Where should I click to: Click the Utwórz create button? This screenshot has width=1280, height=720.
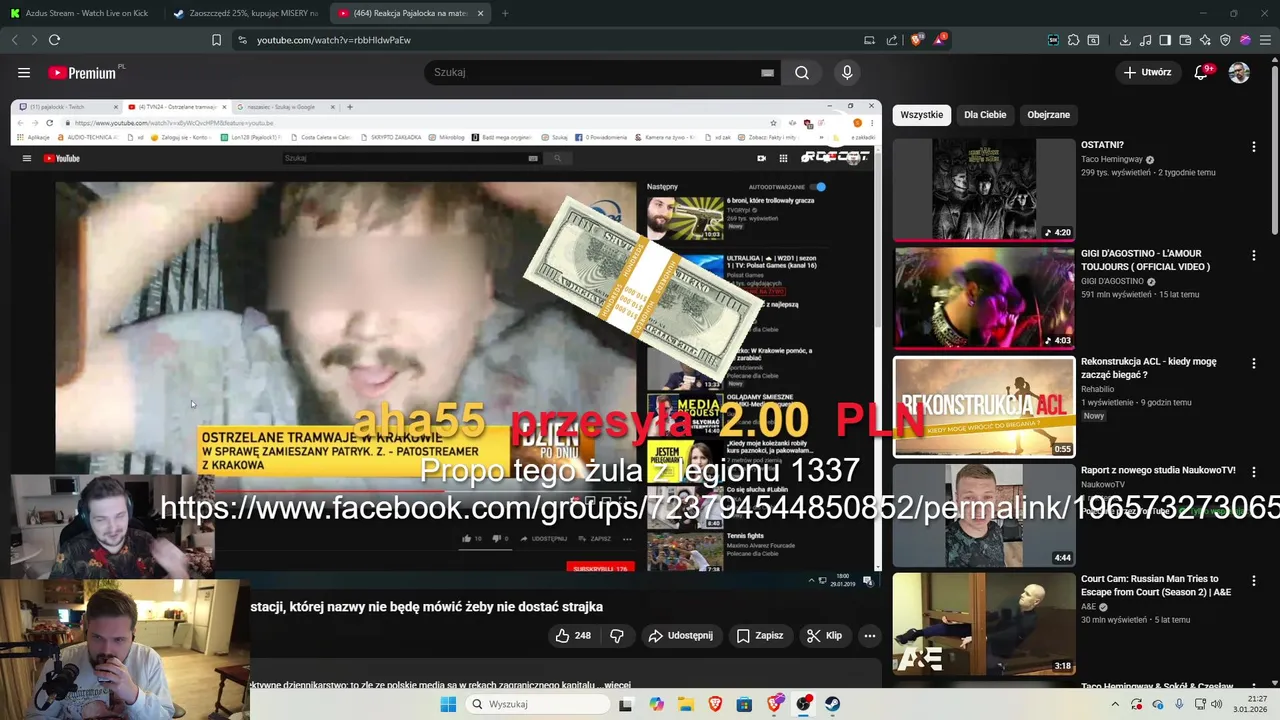[x=1147, y=72]
